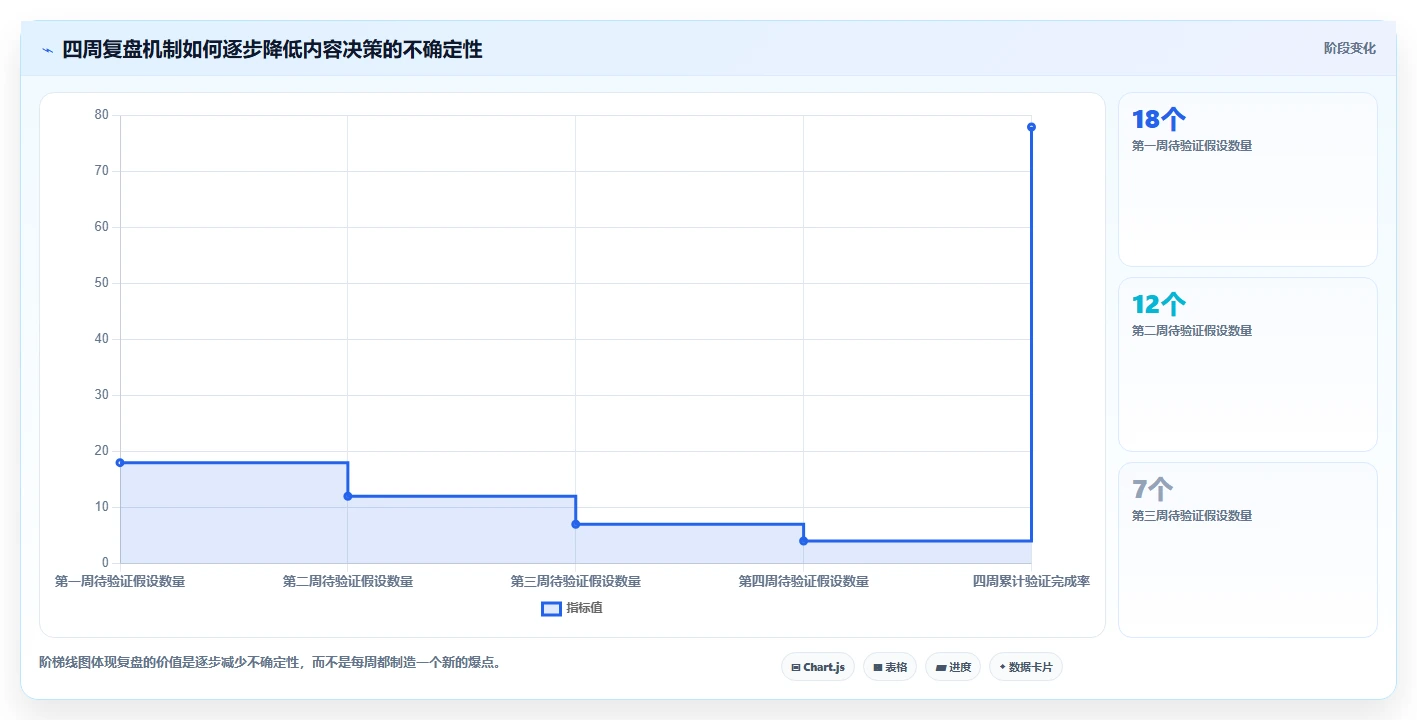
Task: Click the Chart.js tag chip
Action: (x=817, y=667)
